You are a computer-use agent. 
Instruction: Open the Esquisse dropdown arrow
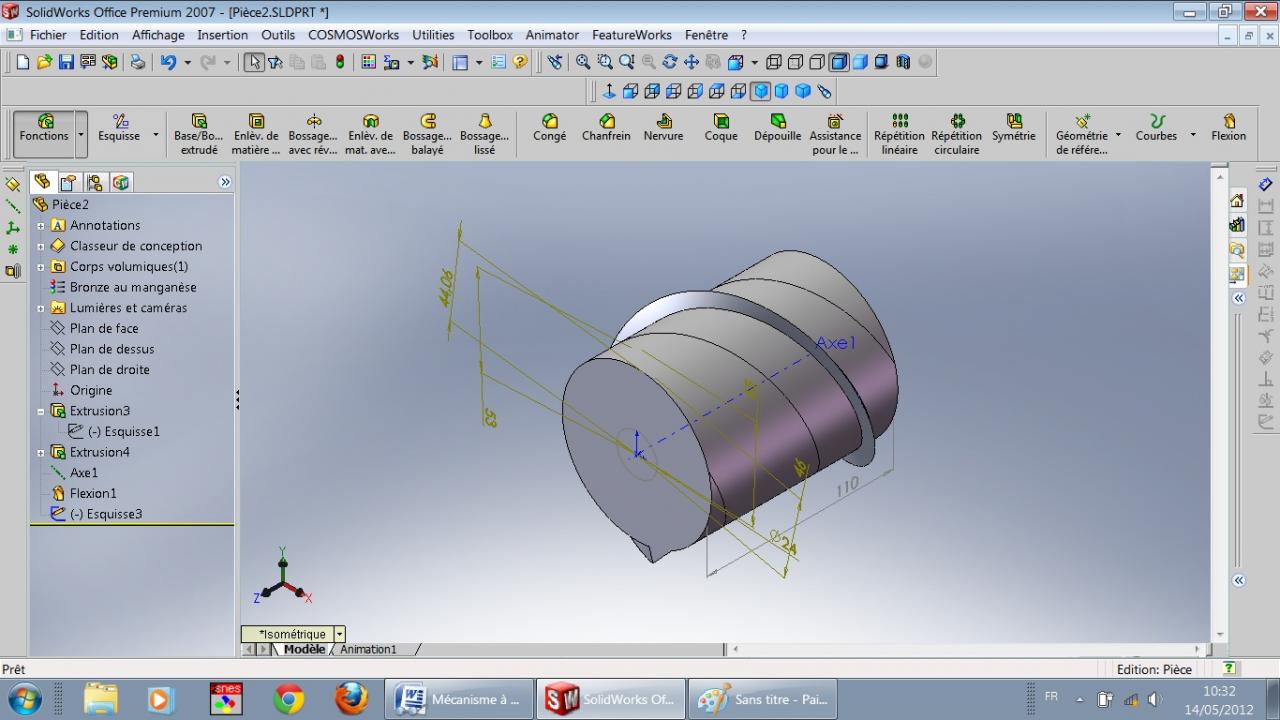coord(156,134)
